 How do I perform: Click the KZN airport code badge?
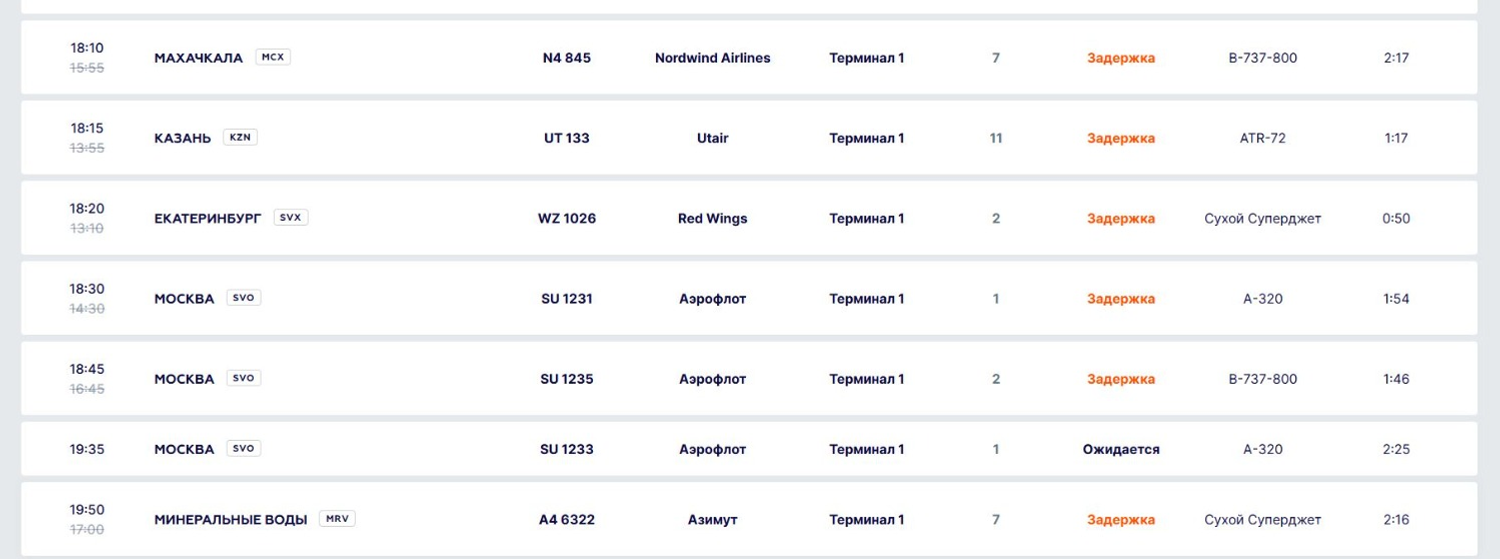click(240, 137)
